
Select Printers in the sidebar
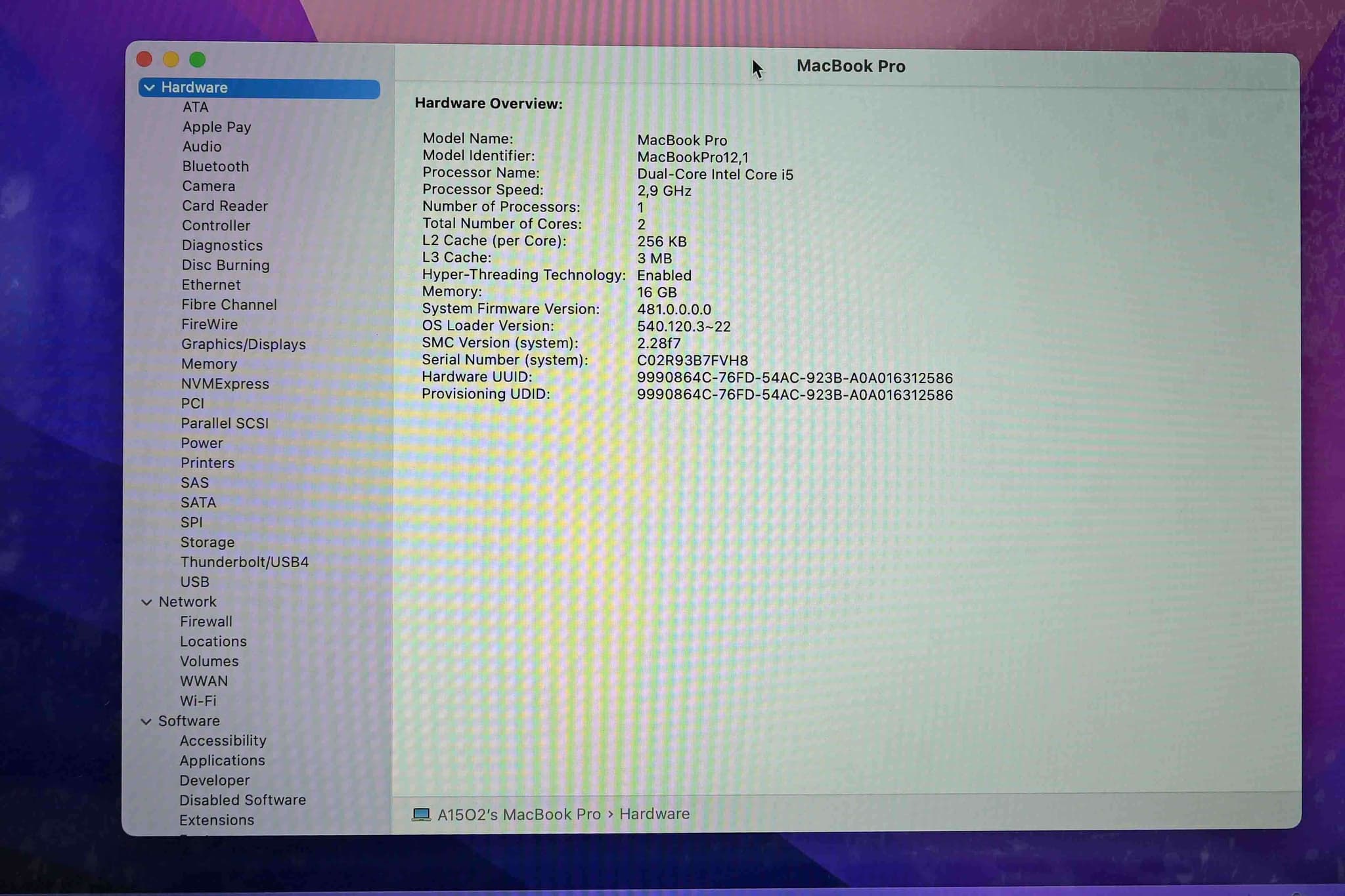pos(208,463)
